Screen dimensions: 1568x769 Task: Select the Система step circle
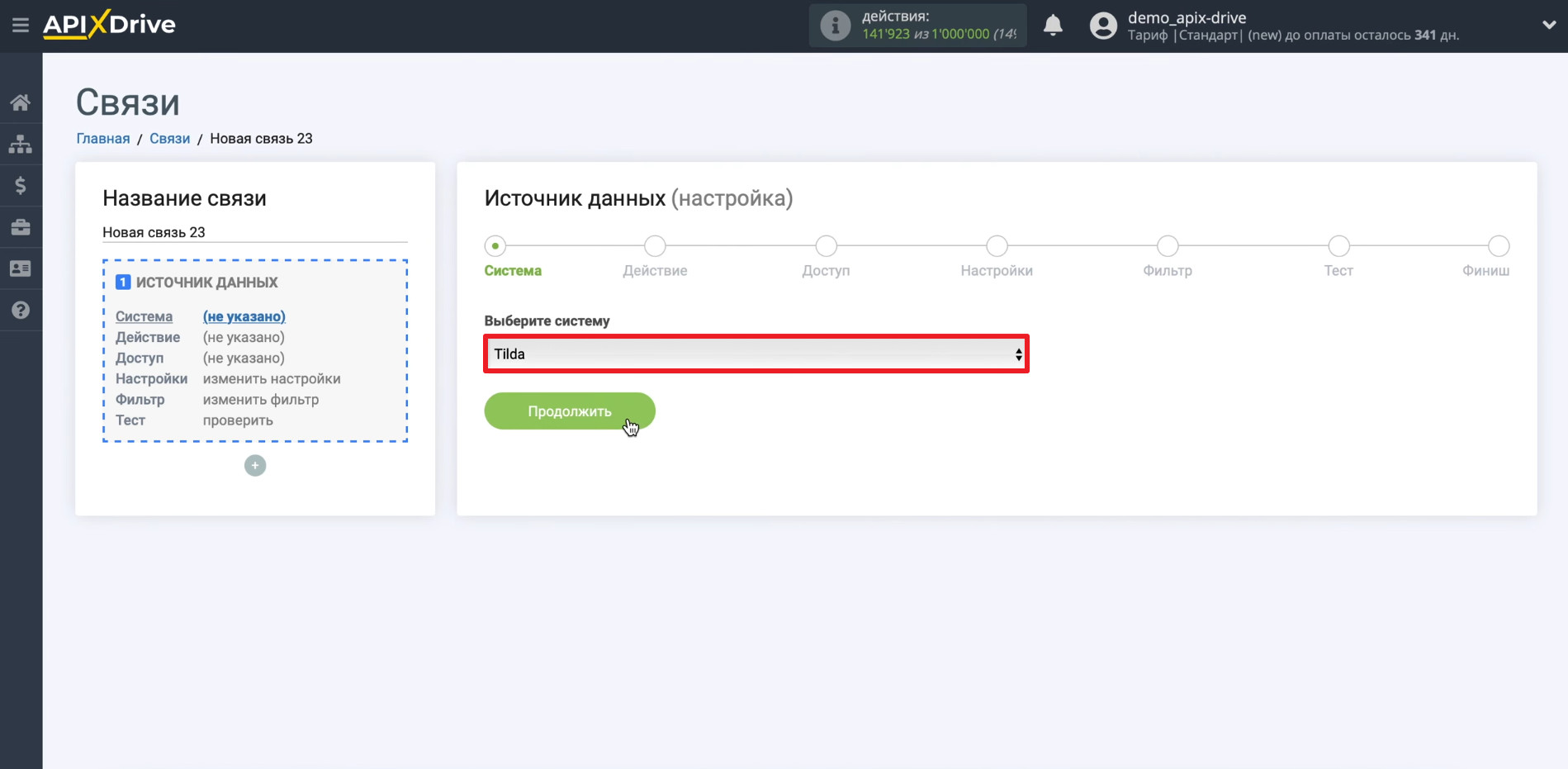click(x=495, y=246)
